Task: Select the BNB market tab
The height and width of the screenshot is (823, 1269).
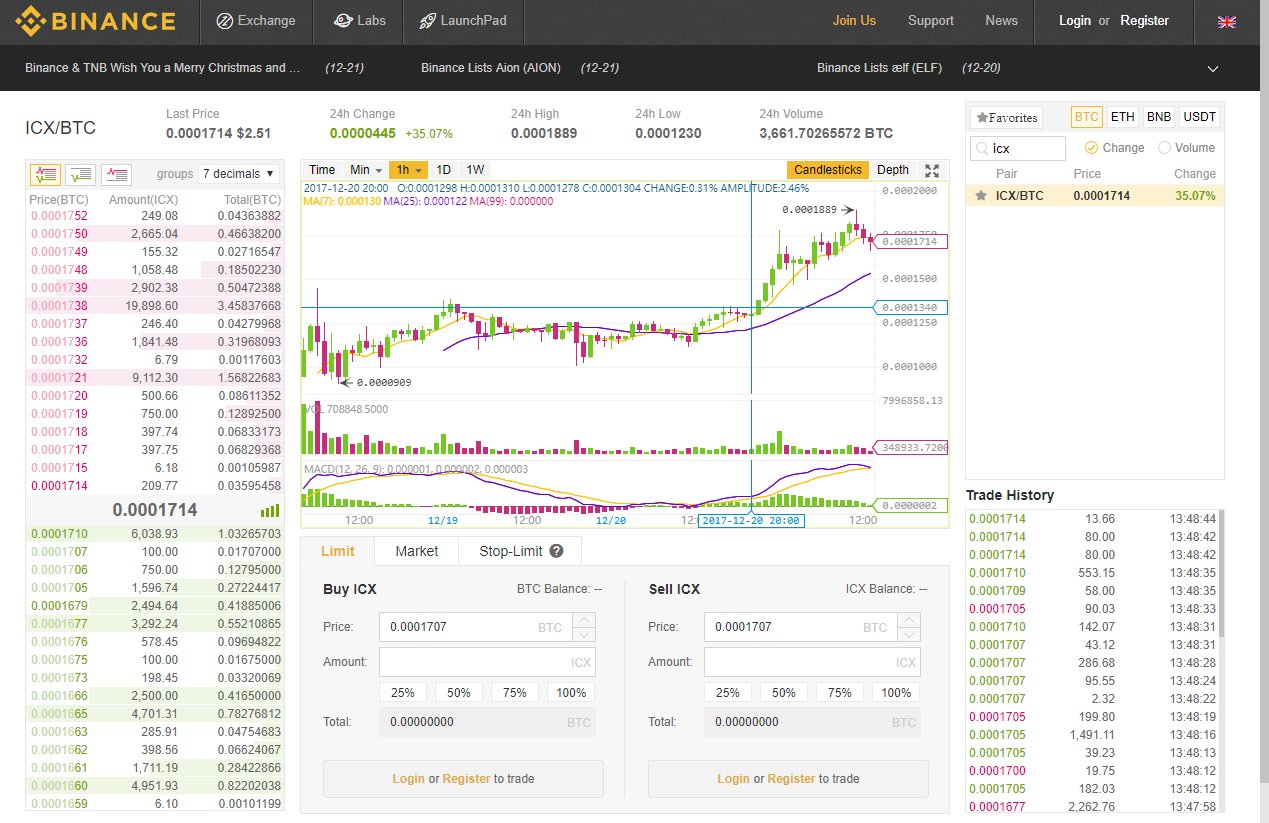Action: point(1159,117)
